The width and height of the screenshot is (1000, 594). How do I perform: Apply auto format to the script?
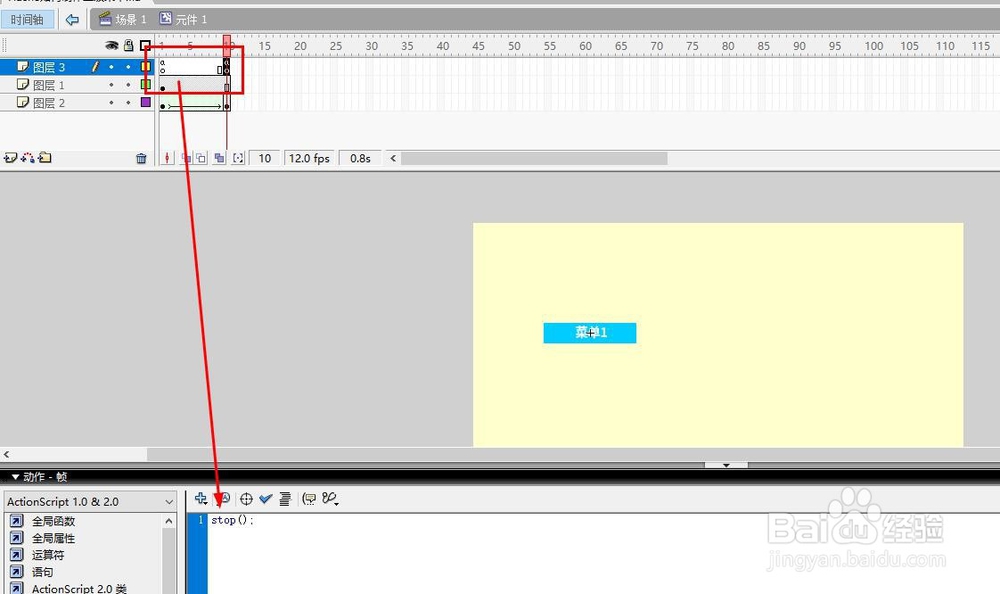tap(285, 499)
